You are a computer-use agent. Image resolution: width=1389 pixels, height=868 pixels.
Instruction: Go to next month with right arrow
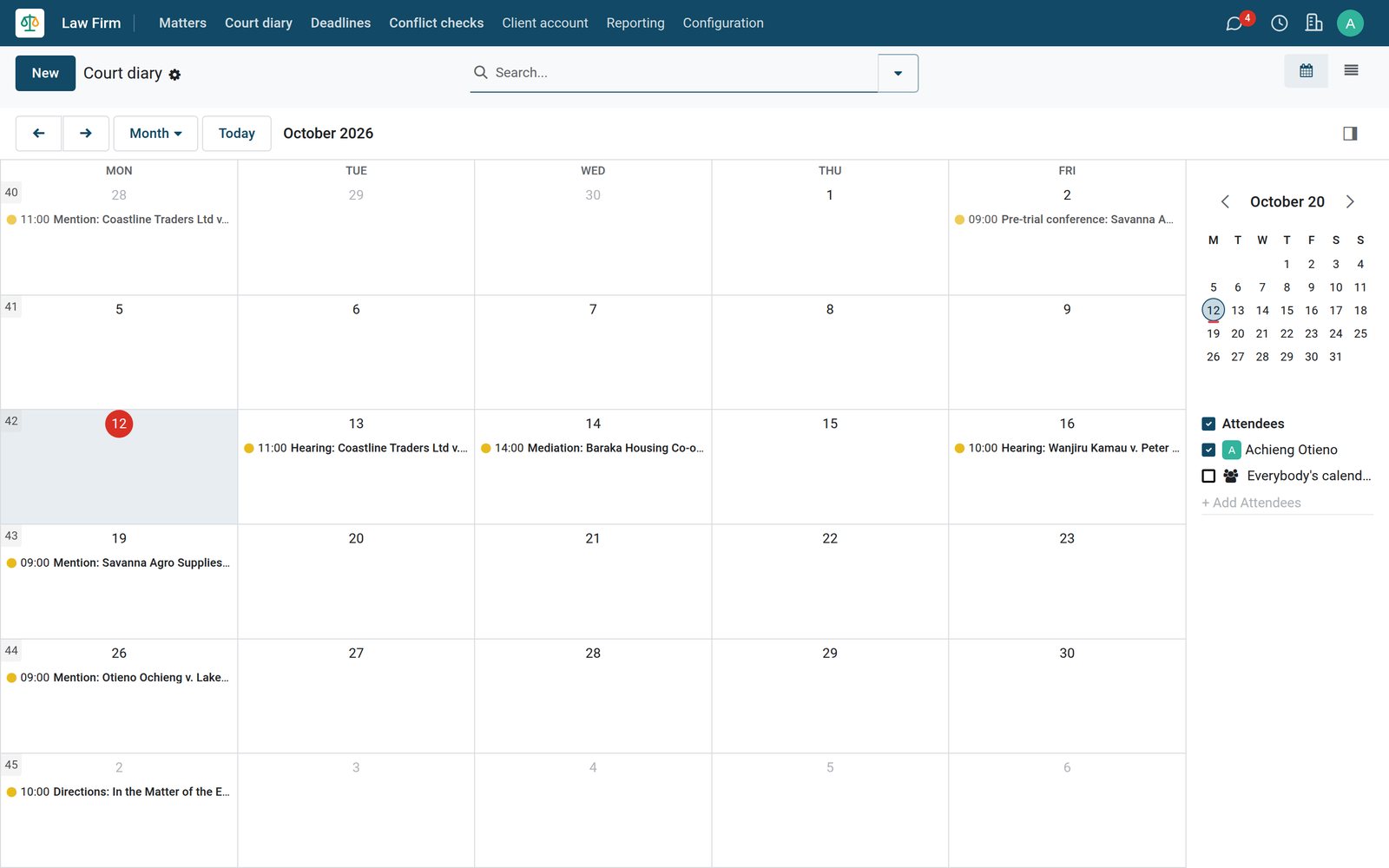click(85, 134)
